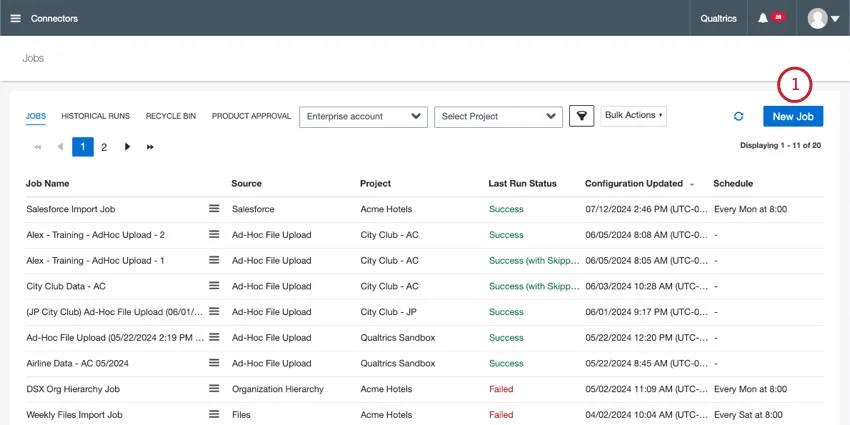This screenshot has height=425, width=850.
Task: Go to page 2 of jobs
Action: click(x=104, y=147)
